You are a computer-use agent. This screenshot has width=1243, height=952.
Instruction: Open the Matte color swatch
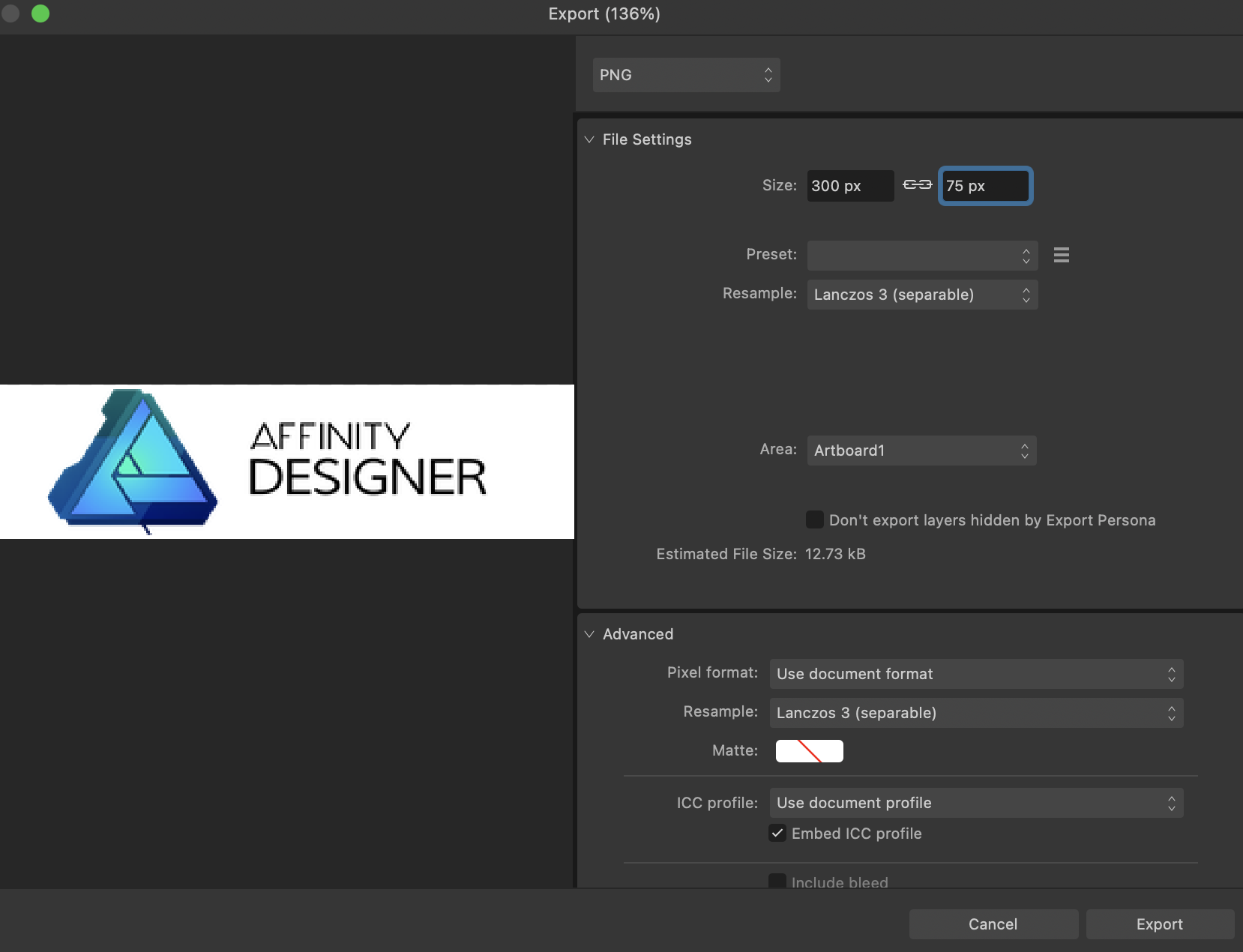[x=810, y=751]
